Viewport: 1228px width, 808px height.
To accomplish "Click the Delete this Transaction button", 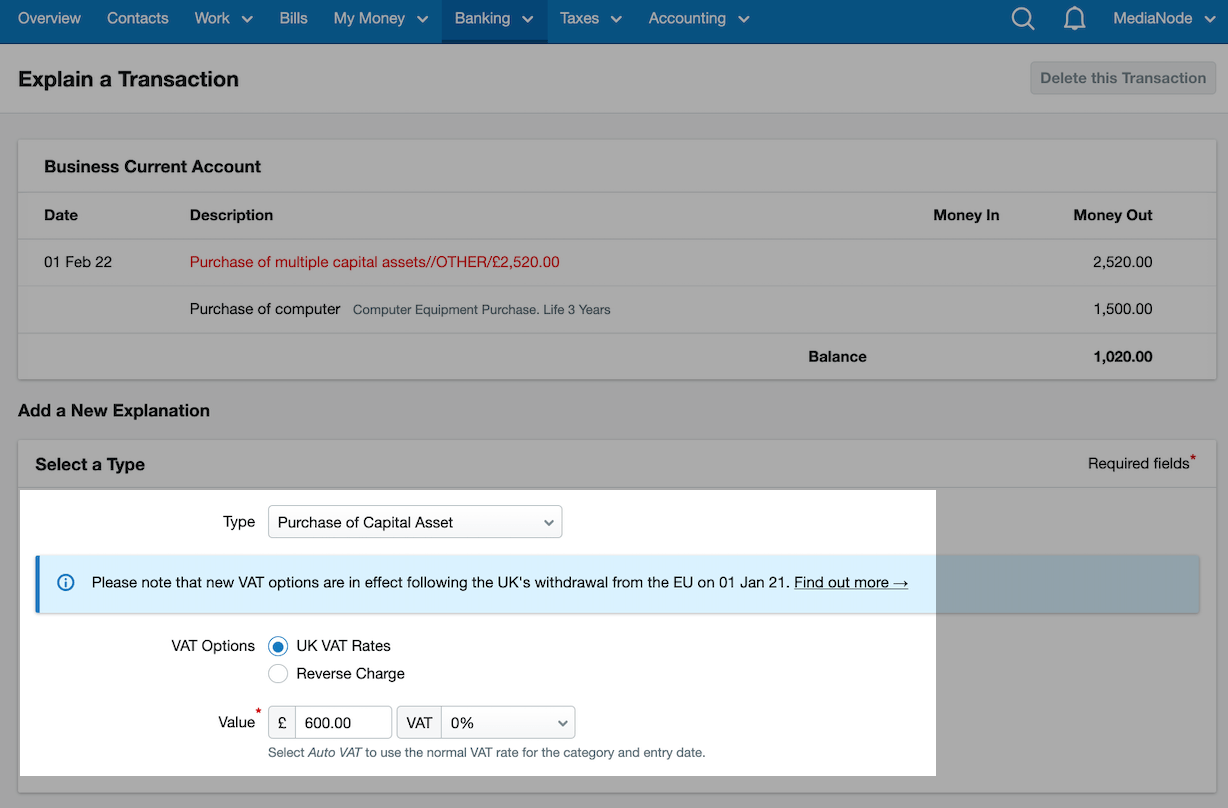I will [1122, 77].
